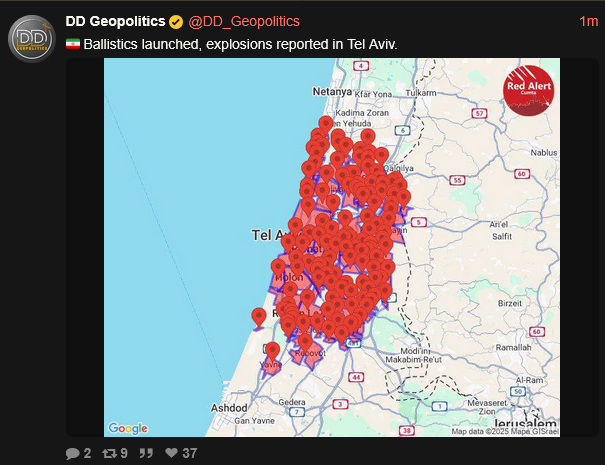Image resolution: width=605 pixels, height=465 pixels.
Task: Click the blue route 6 shield
Action: pyautogui.click(x=402, y=130)
